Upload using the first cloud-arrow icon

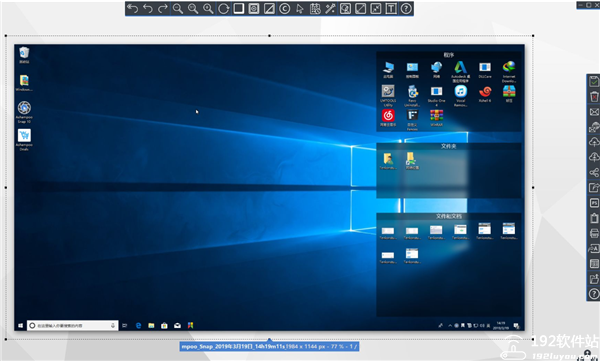click(594, 142)
